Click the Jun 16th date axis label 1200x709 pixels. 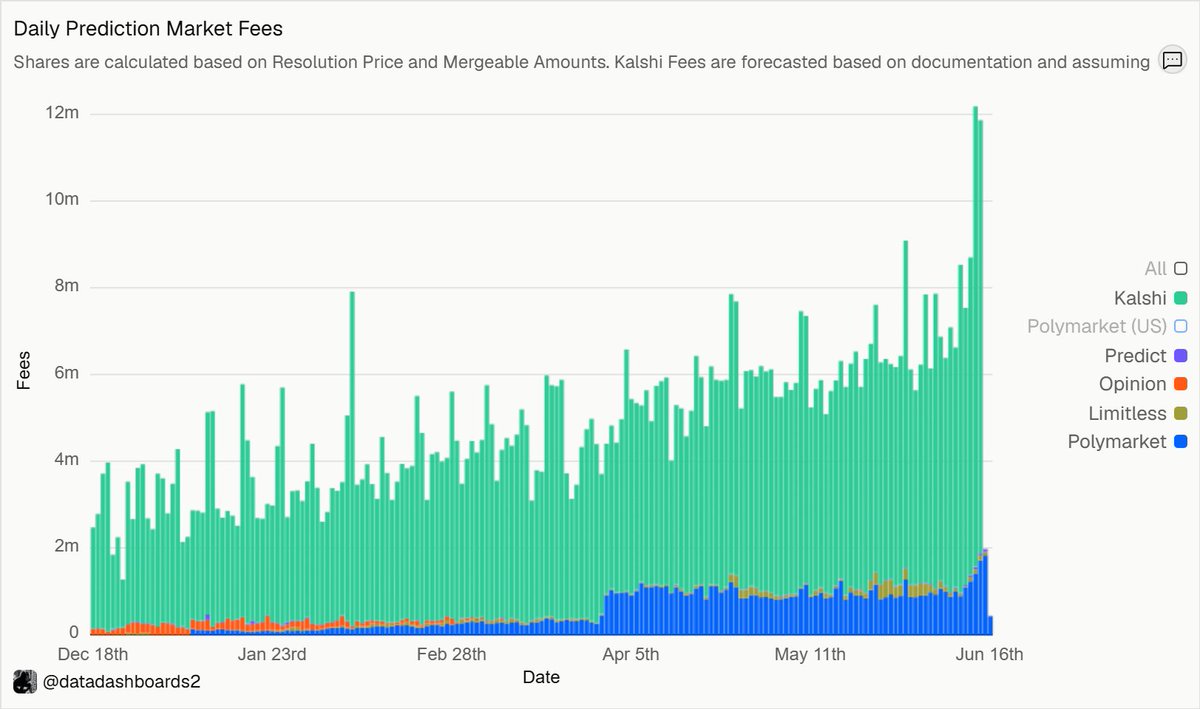989,655
